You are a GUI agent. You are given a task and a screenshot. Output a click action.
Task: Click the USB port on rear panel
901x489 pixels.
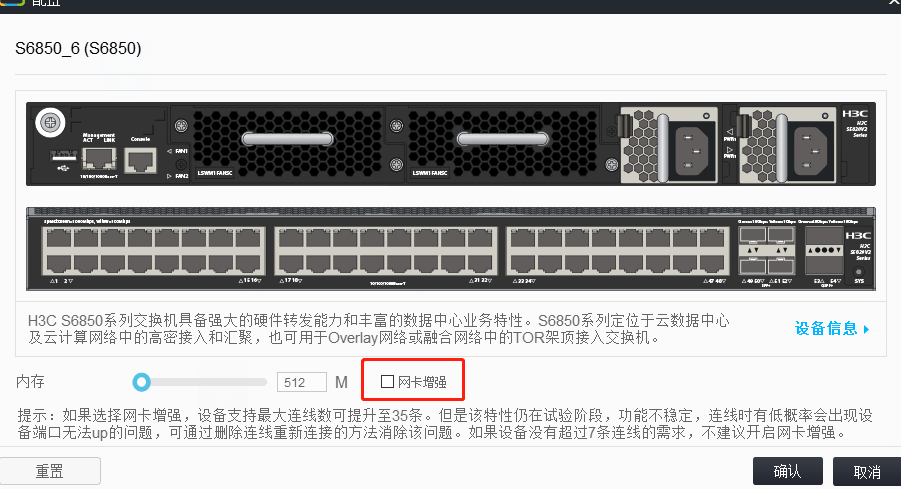[x=63, y=156]
